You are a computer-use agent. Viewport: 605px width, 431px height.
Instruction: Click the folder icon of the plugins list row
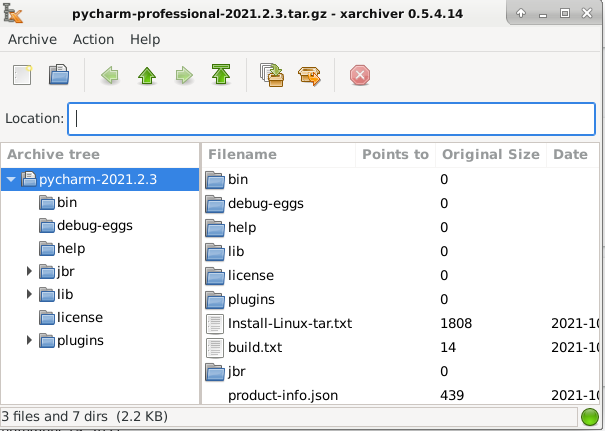coord(215,300)
